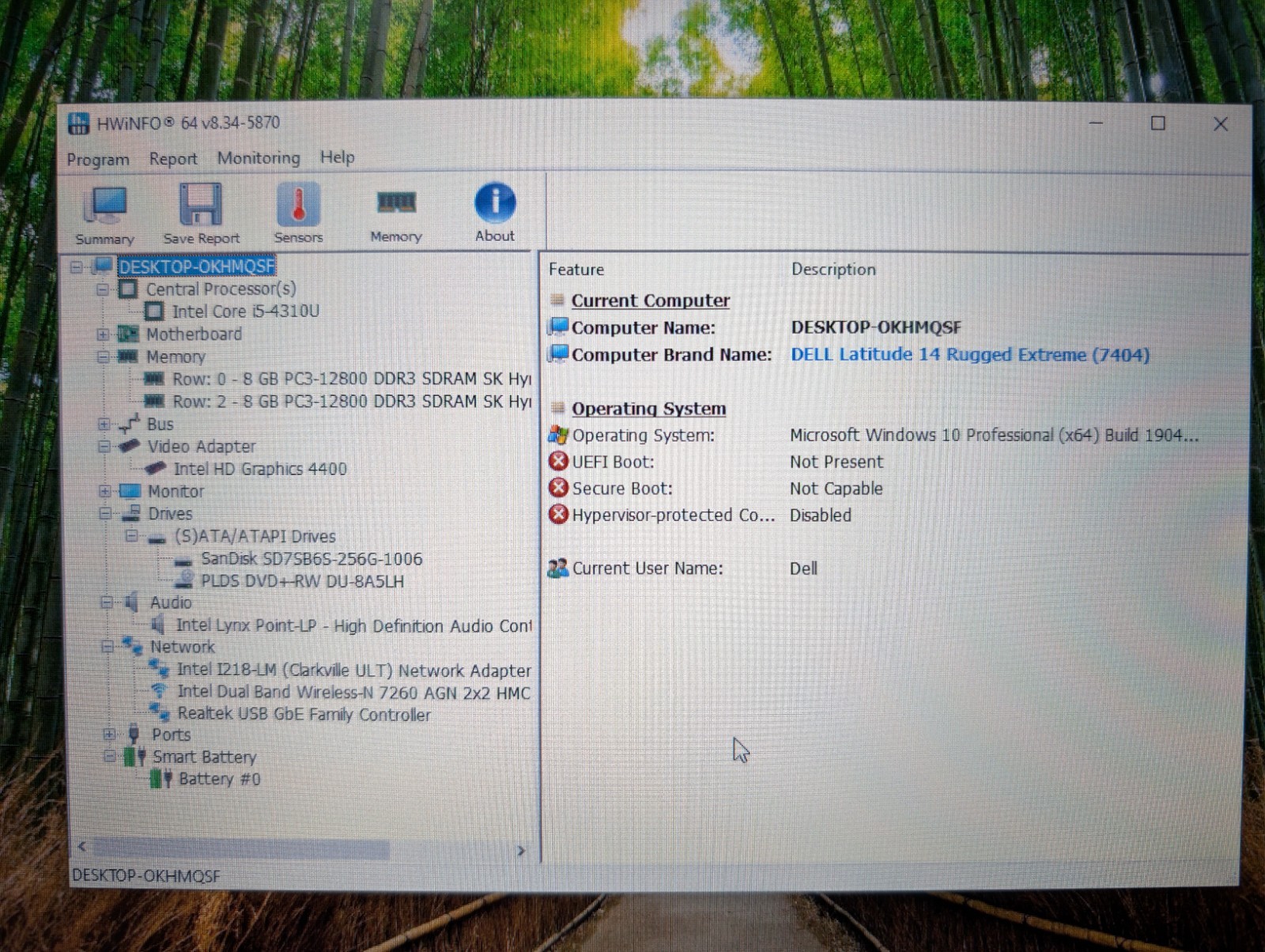Click the Central Processor(s) node icon
The height and width of the screenshot is (952, 1265).
point(127,289)
